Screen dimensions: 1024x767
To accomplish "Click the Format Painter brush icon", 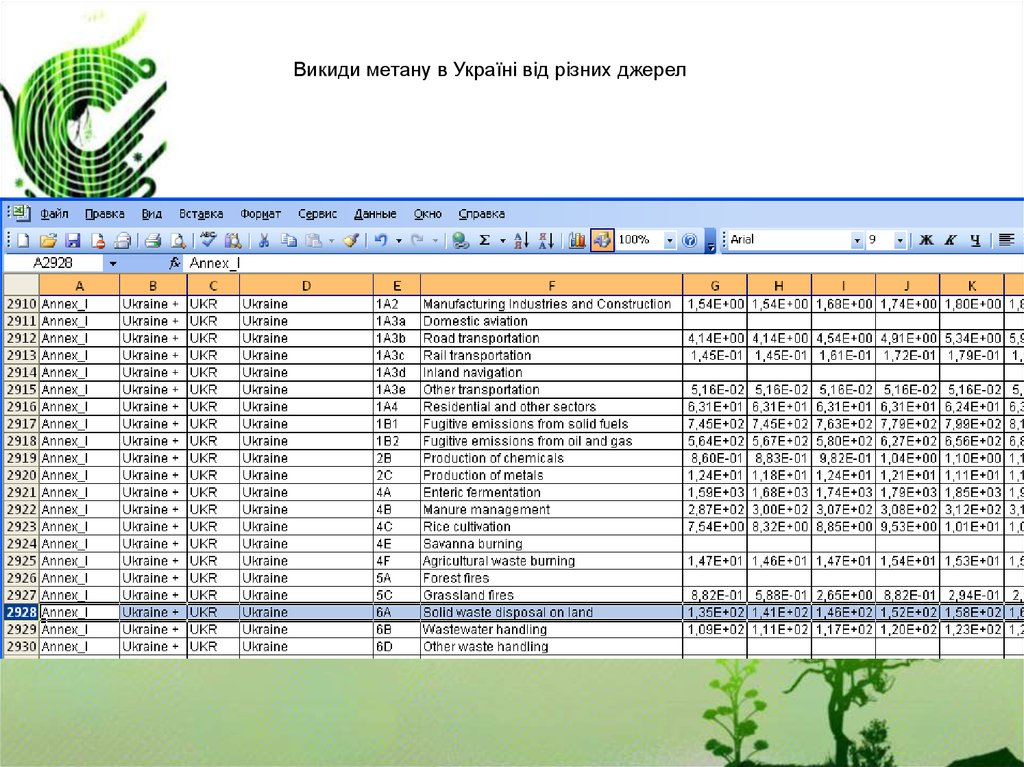I will (350, 240).
